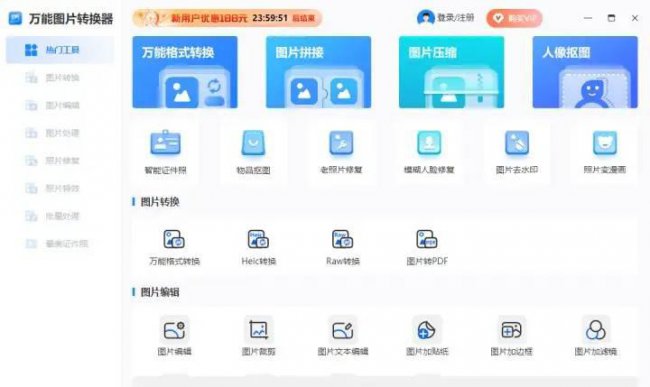Open 照片特效 in the sidebar
650x387 pixels.
point(60,188)
